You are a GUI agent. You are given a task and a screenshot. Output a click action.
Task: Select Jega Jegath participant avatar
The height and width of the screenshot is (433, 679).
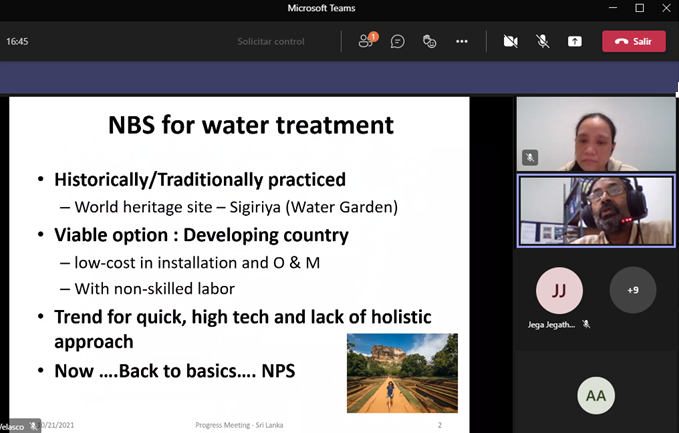point(559,291)
